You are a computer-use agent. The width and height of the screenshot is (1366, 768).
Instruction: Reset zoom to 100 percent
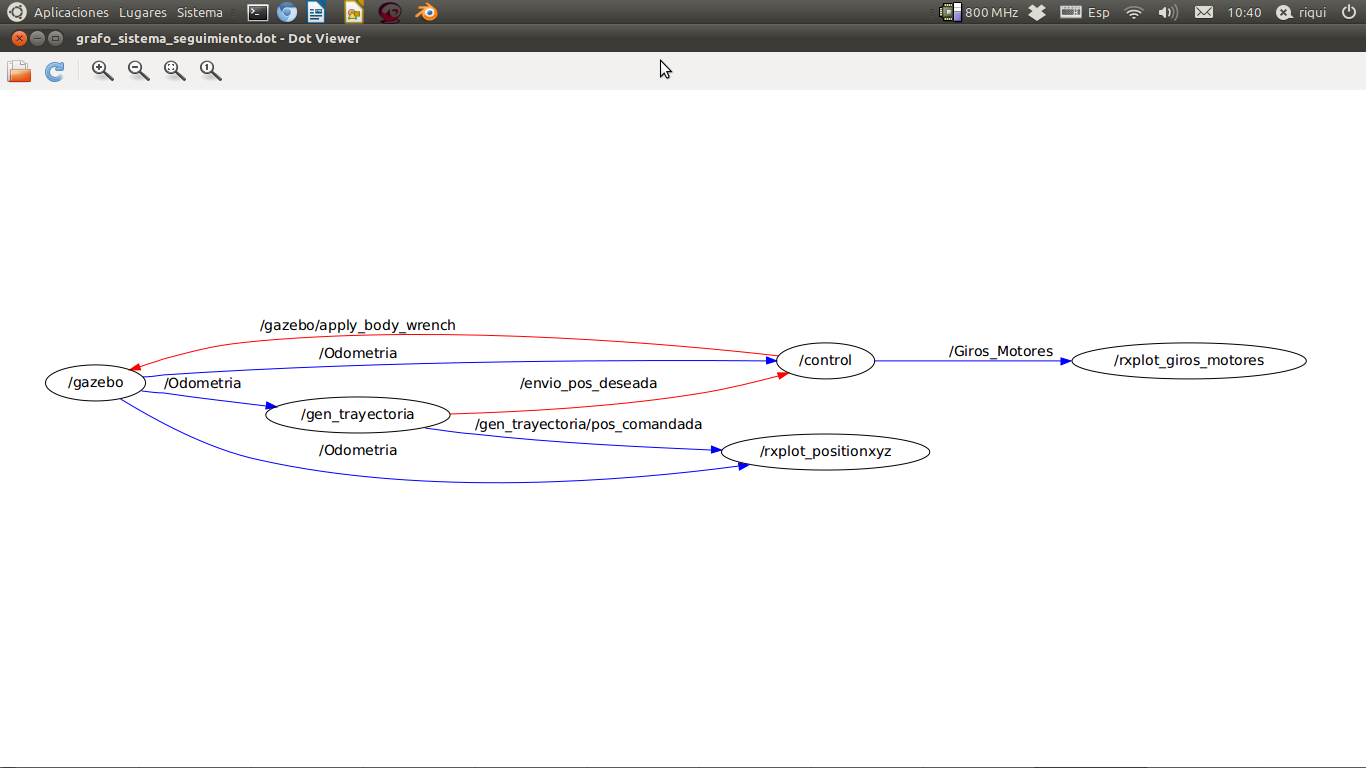[210, 71]
